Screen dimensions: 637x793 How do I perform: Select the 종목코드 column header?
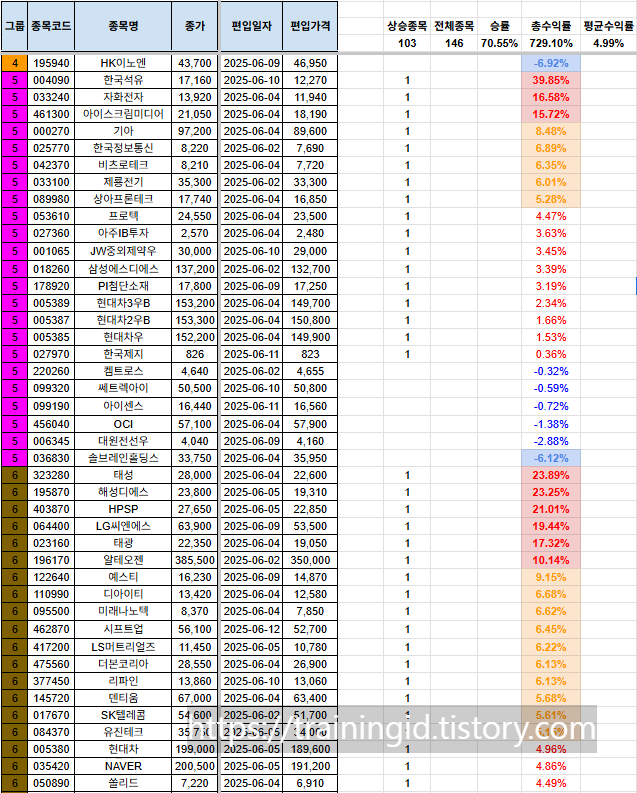pyautogui.click(x=51, y=26)
